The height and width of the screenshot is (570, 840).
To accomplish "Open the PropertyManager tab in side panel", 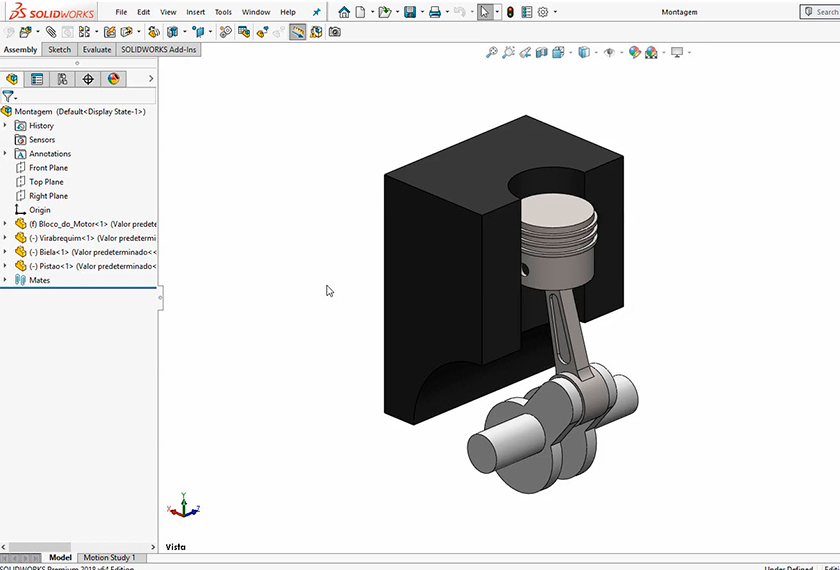I will (x=37, y=79).
